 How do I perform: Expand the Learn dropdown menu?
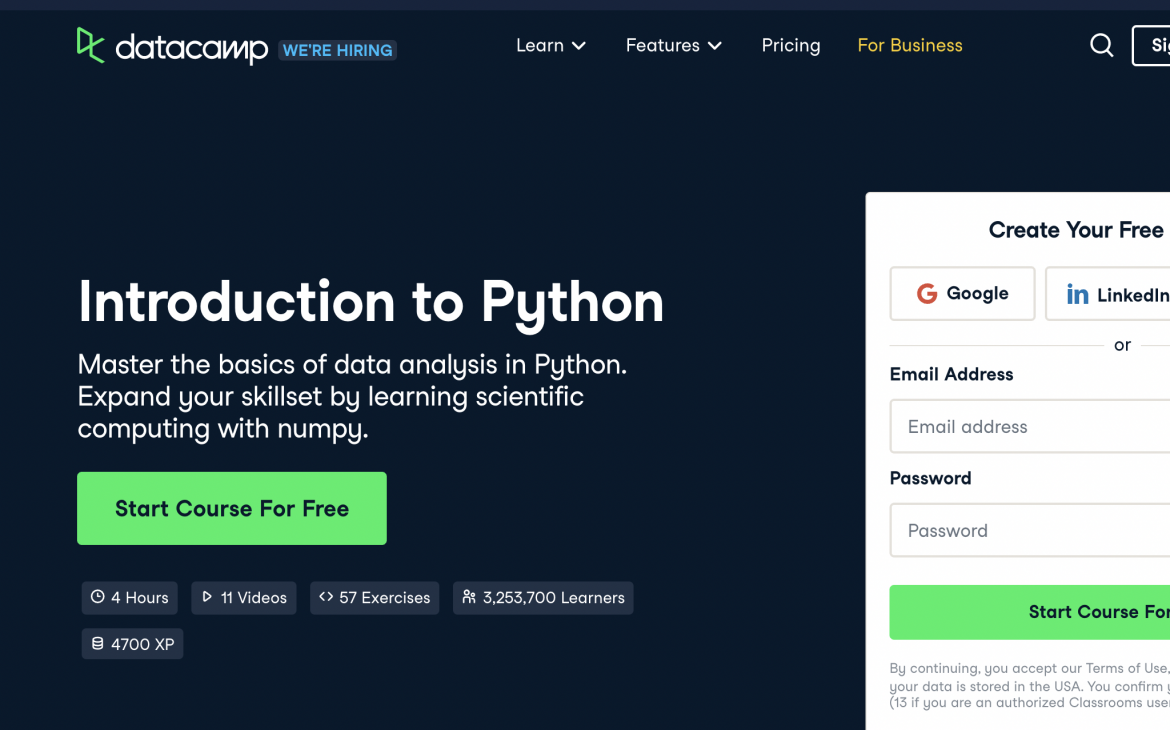tap(551, 46)
